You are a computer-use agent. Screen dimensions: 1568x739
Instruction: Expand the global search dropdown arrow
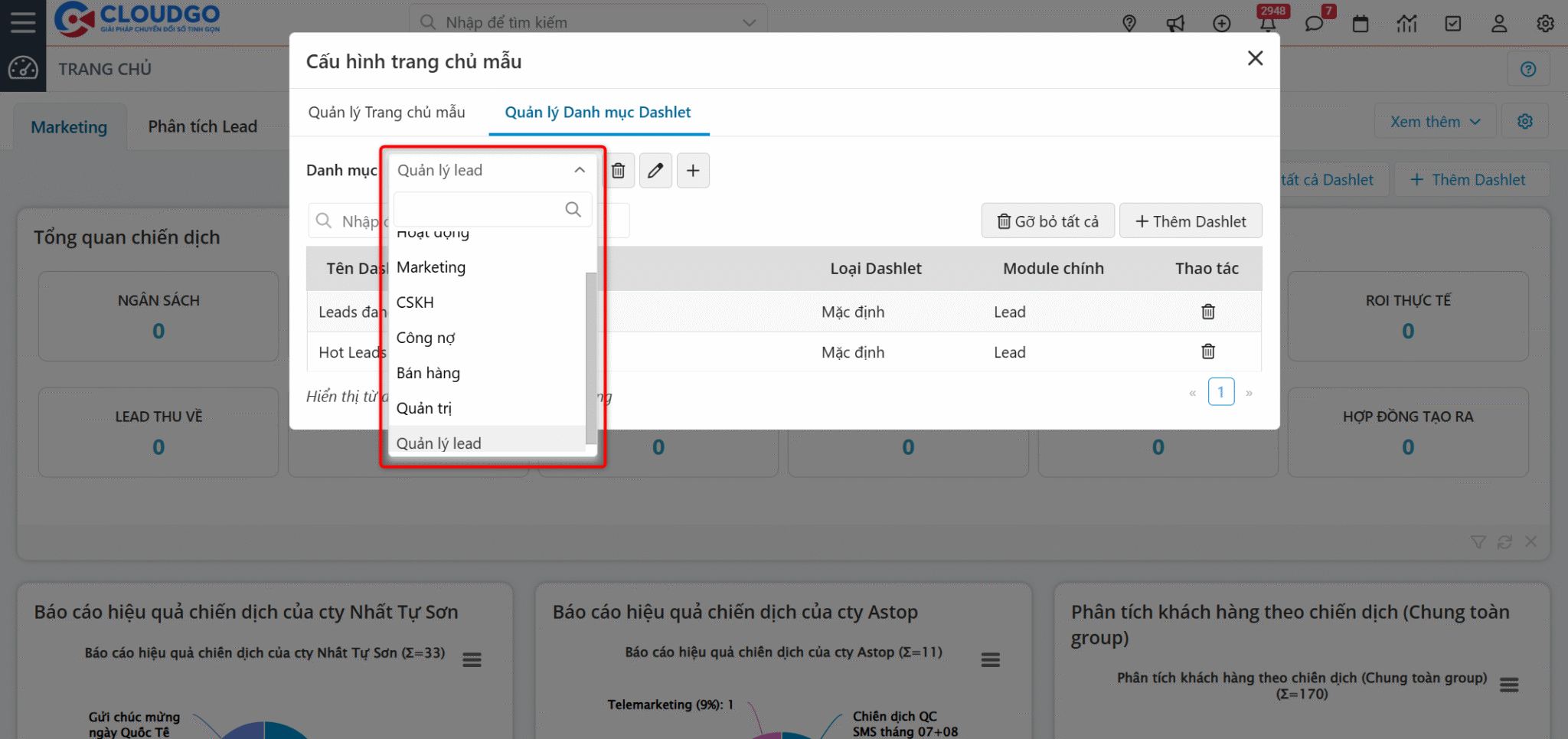[750, 22]
